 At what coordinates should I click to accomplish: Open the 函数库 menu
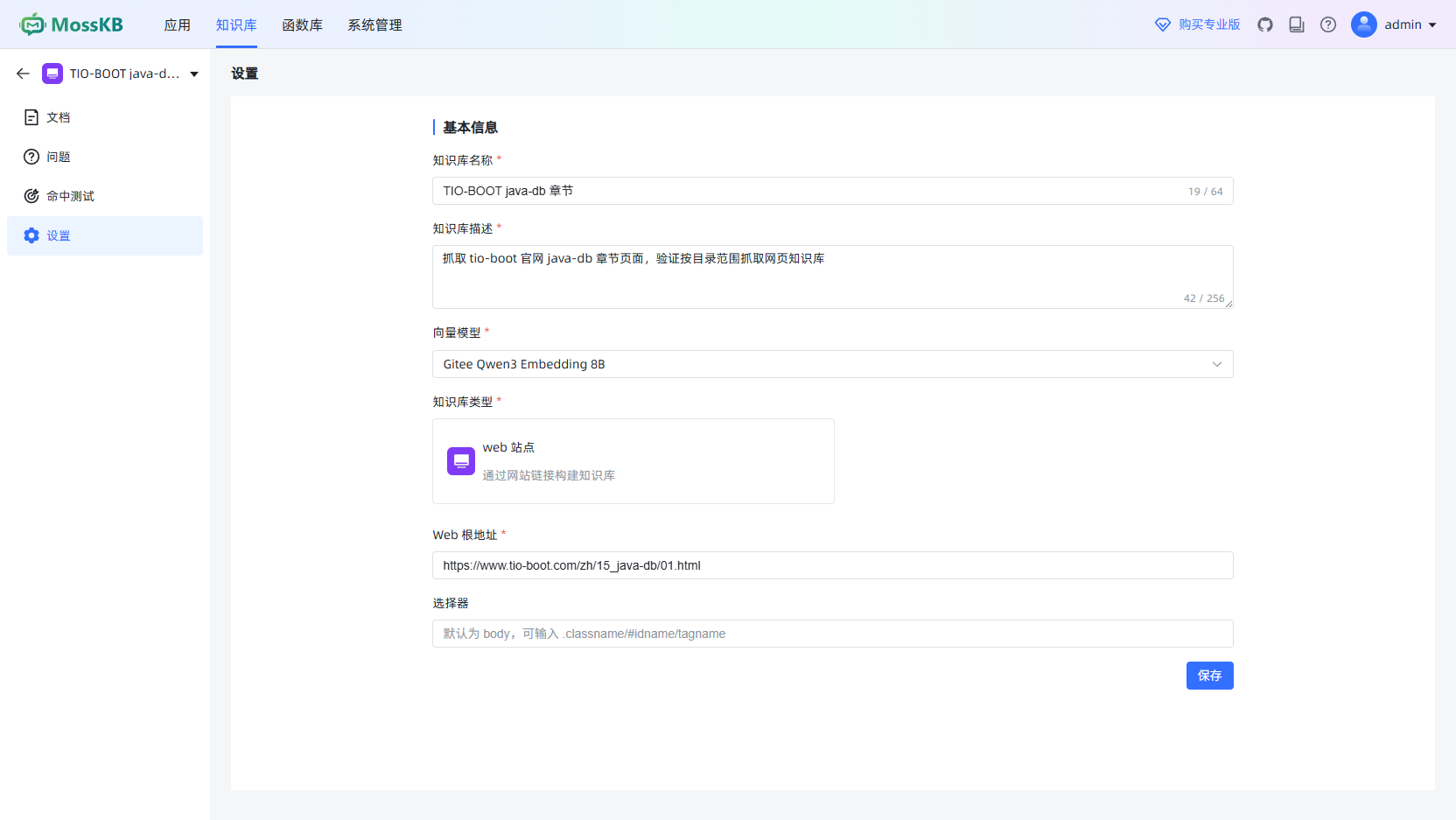point(303,25)
